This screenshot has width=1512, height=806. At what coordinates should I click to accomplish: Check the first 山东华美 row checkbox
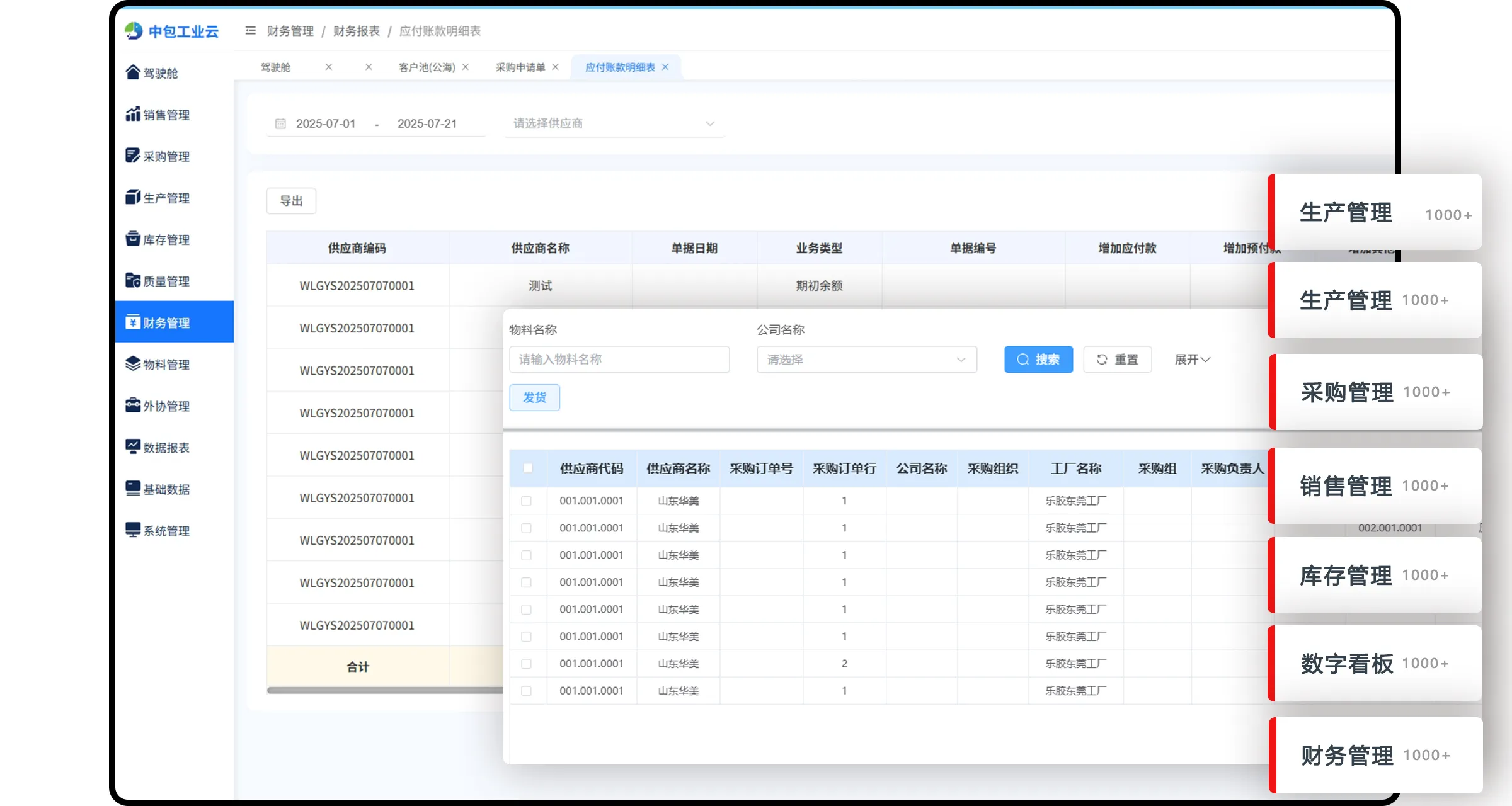pyautogui.click(x=526, y=501)
